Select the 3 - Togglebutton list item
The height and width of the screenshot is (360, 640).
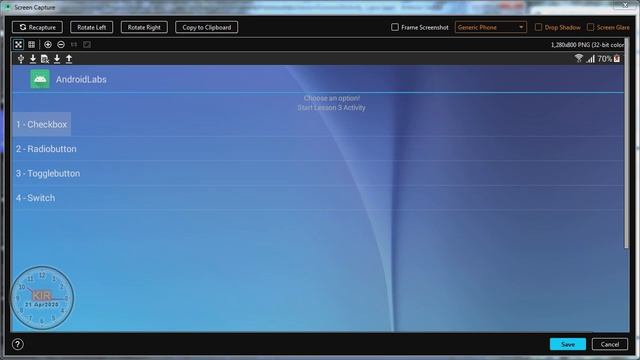318,173
